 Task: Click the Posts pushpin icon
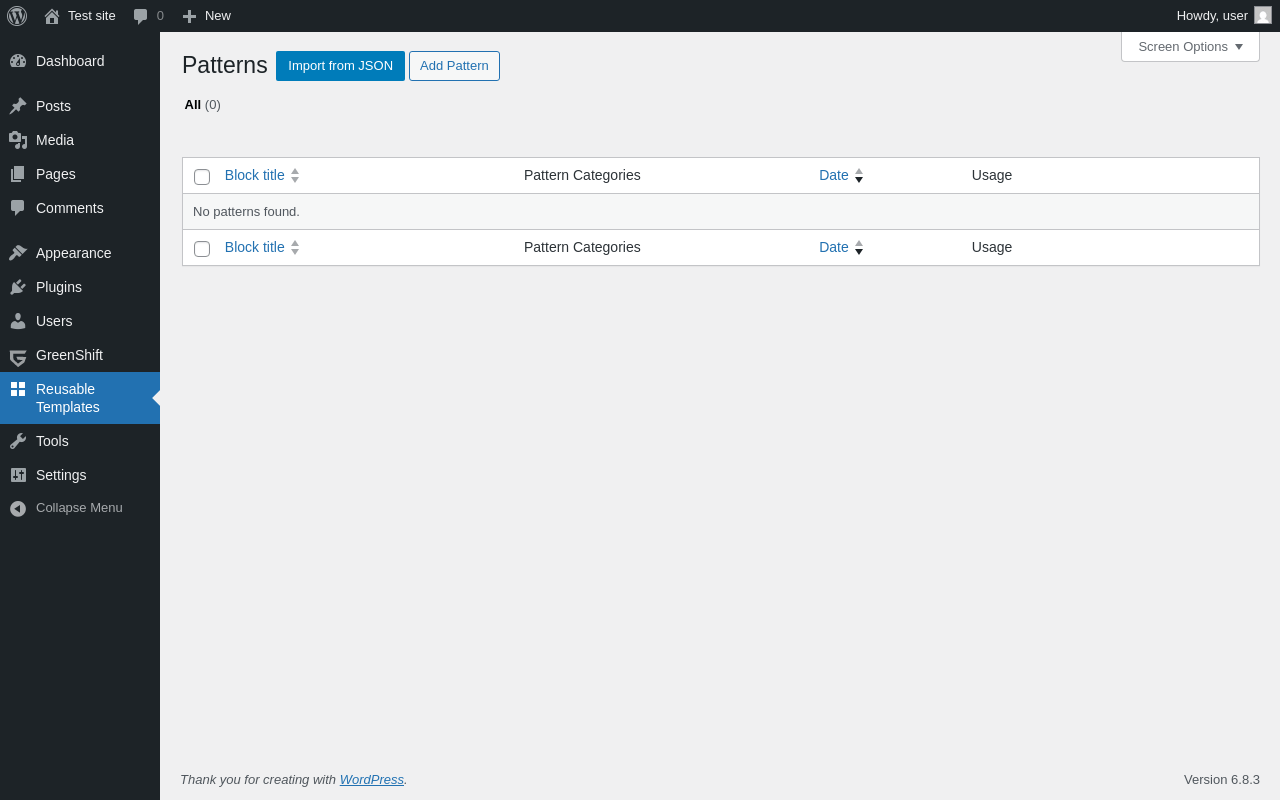pos(18,106)
